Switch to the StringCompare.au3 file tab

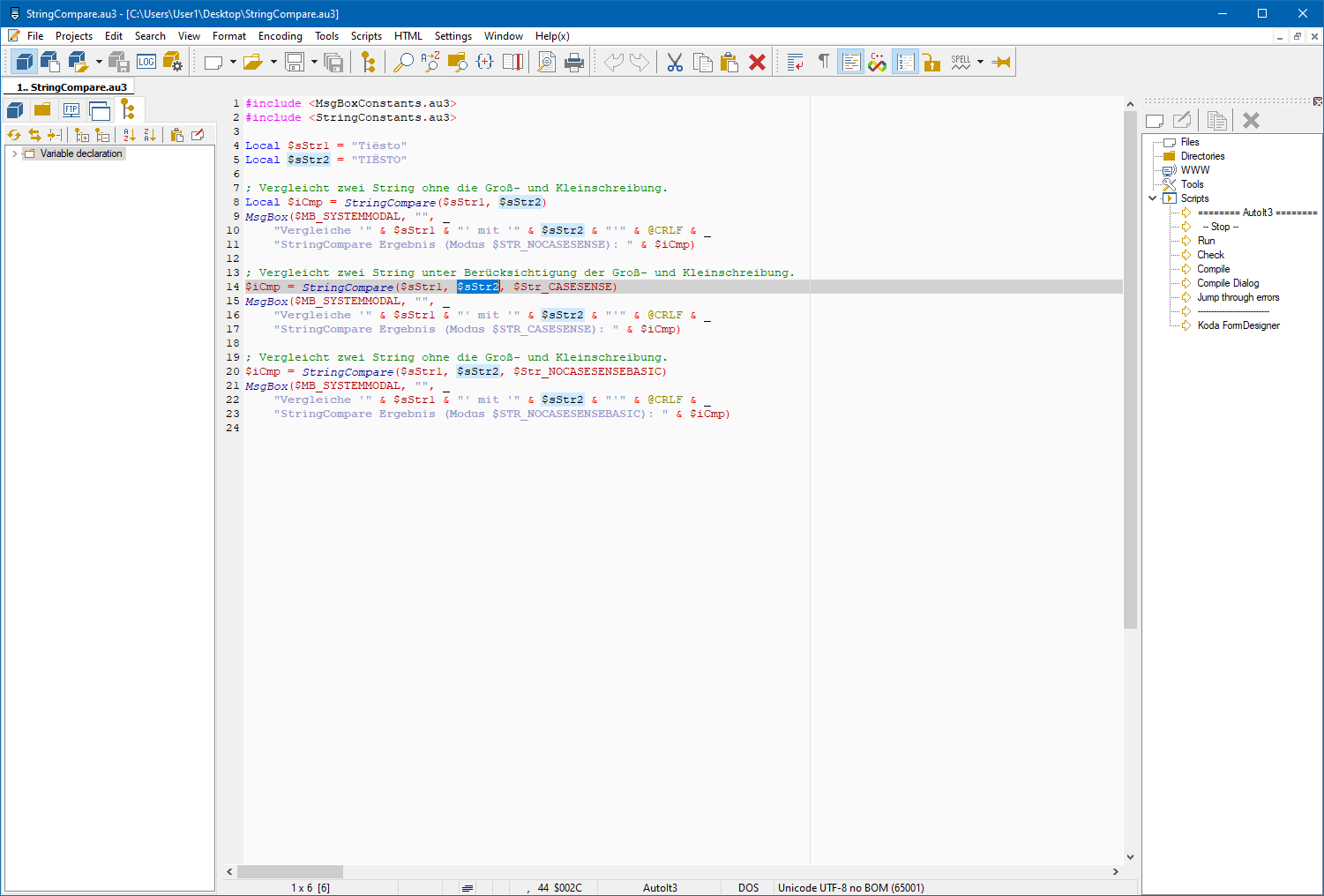(71, 87)
